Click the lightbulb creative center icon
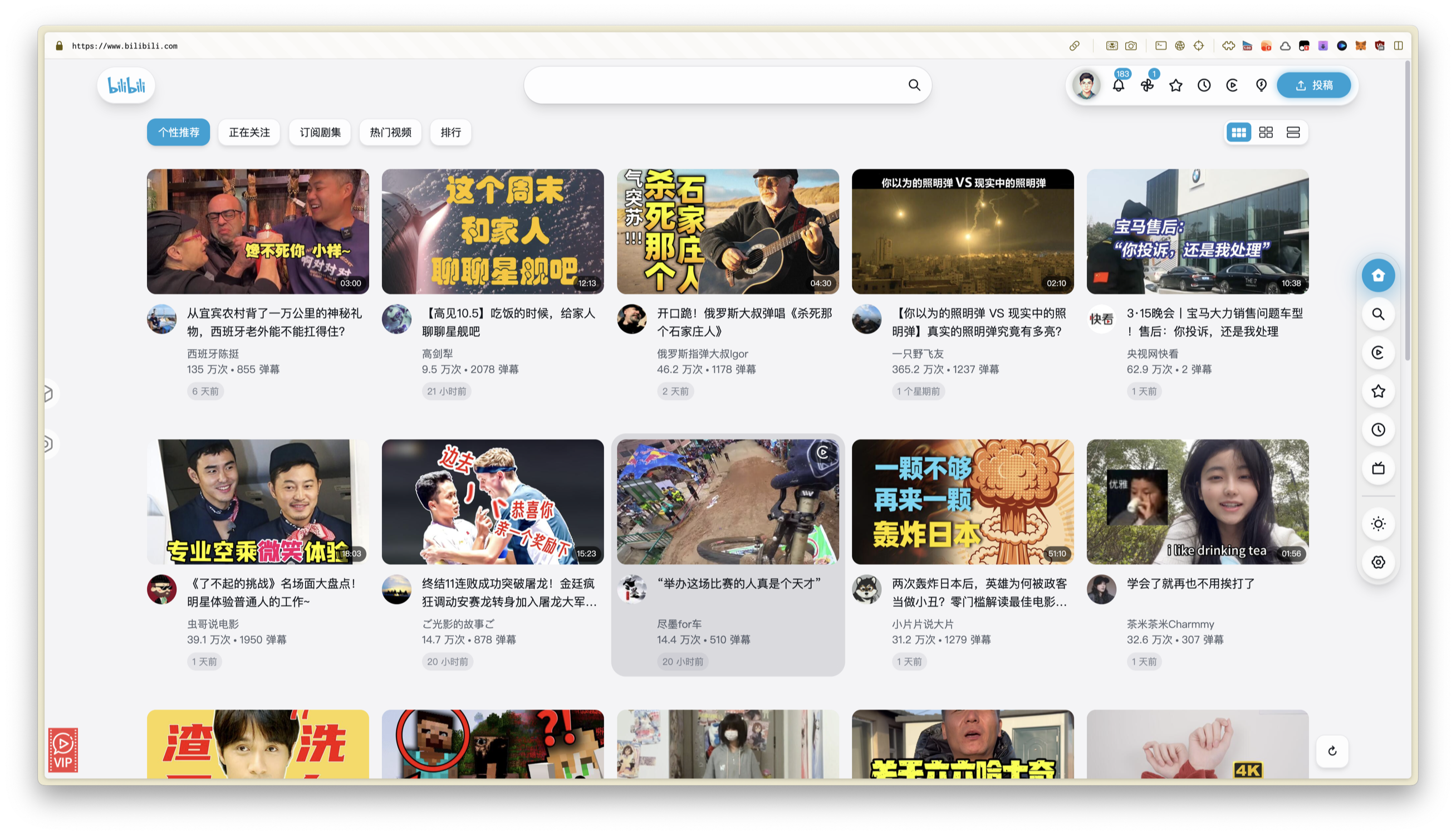This screenshot has width=1456, height=835. pyautogui.click(x=1261, y=85)
